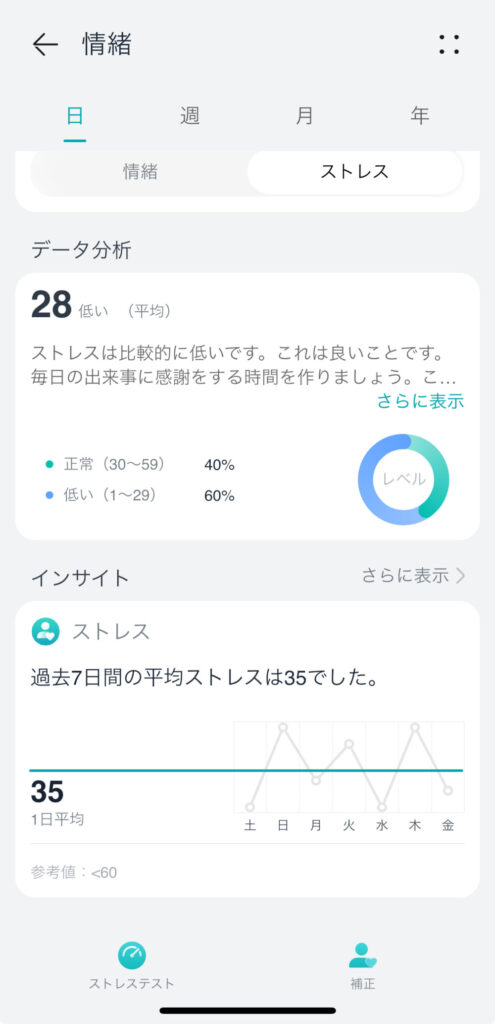Open the 過去7日間の平均ストレス insight card
Screen dimensions: 495x1024
tap(247, 749)
